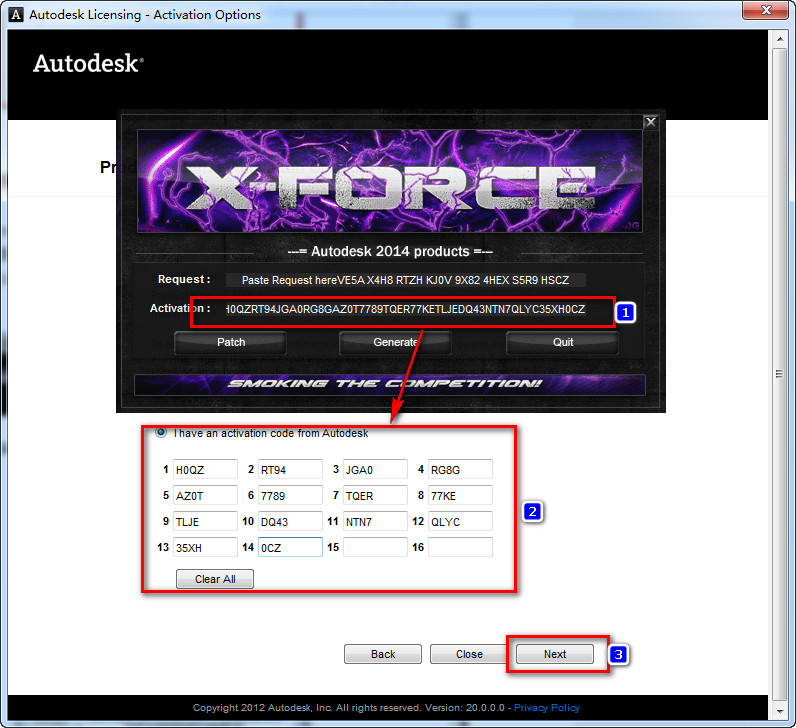Screen dimensions: 796x728
Task: Click activation code box 5 containing AZ0T
Action: pos(205,495)
